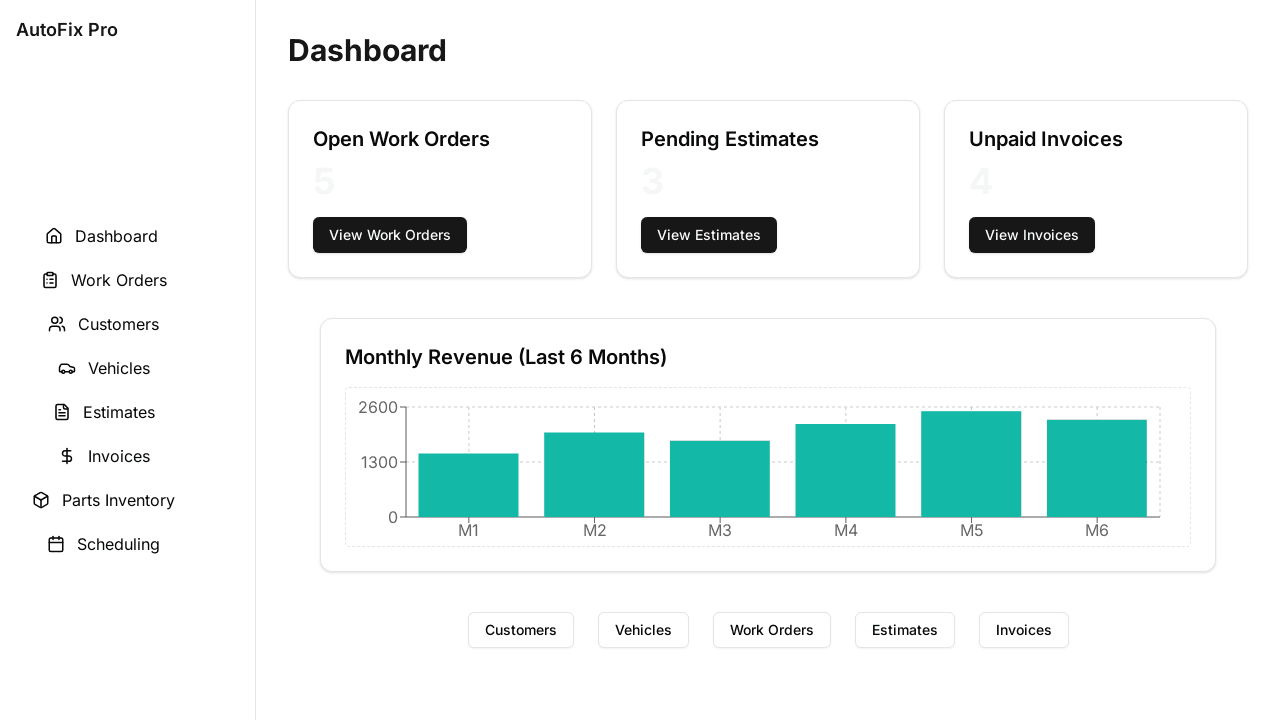
Task: Click the Estimates quick link below chart
Action: [x=905, y=630]
